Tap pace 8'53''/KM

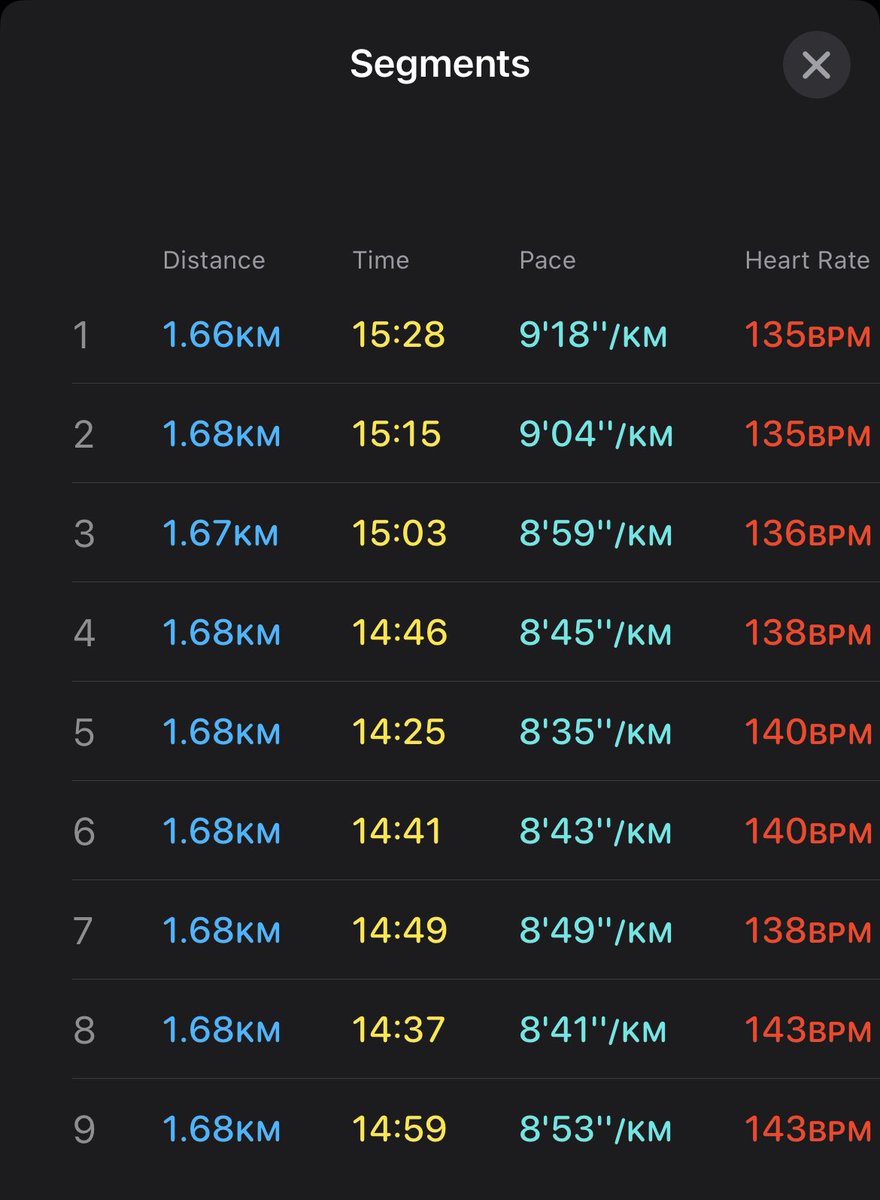596,1129
